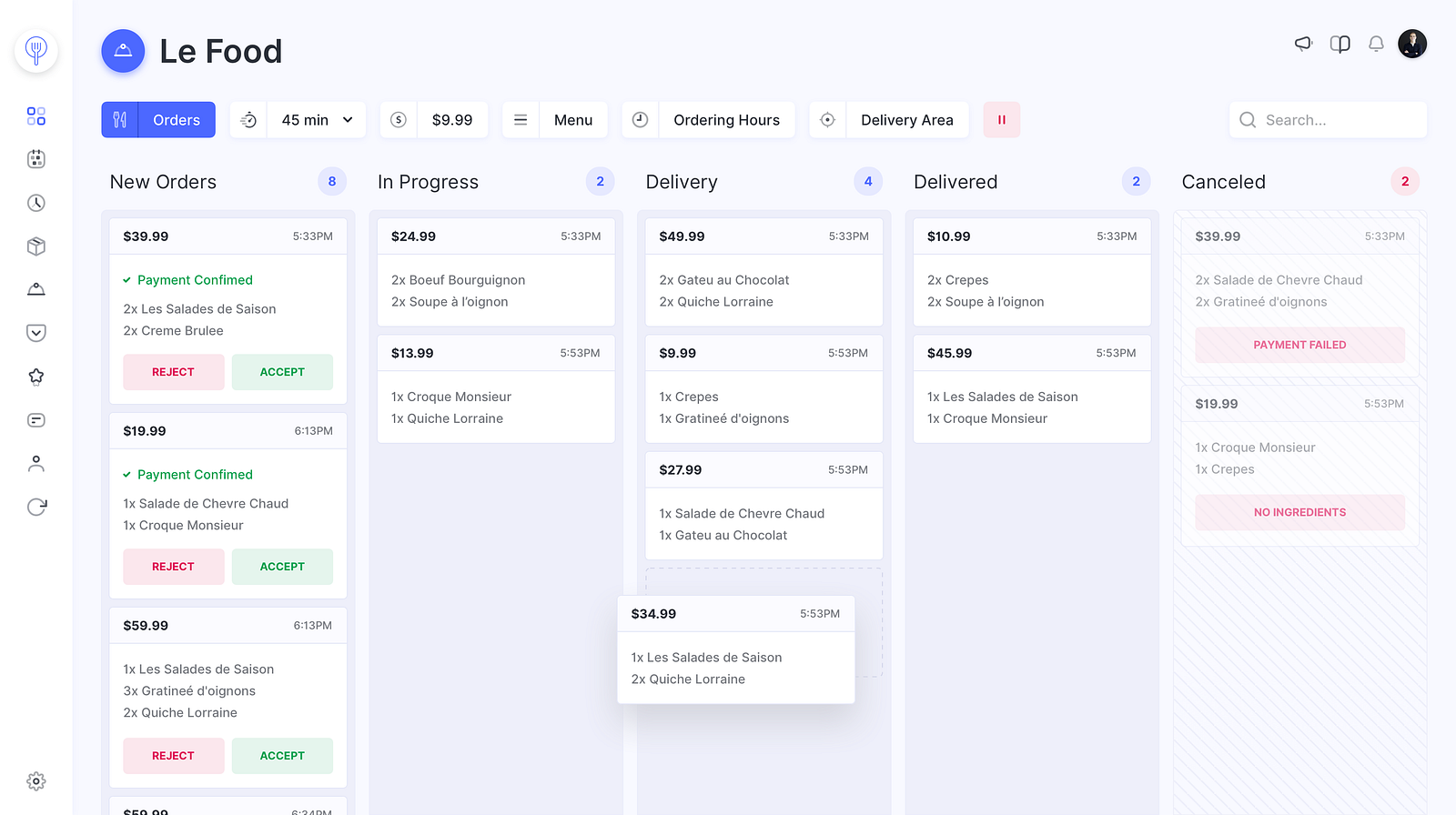Click the New Orders count badge 8
The height and width of the screenshot is (815, 1456).
click(x=332, y=182)
